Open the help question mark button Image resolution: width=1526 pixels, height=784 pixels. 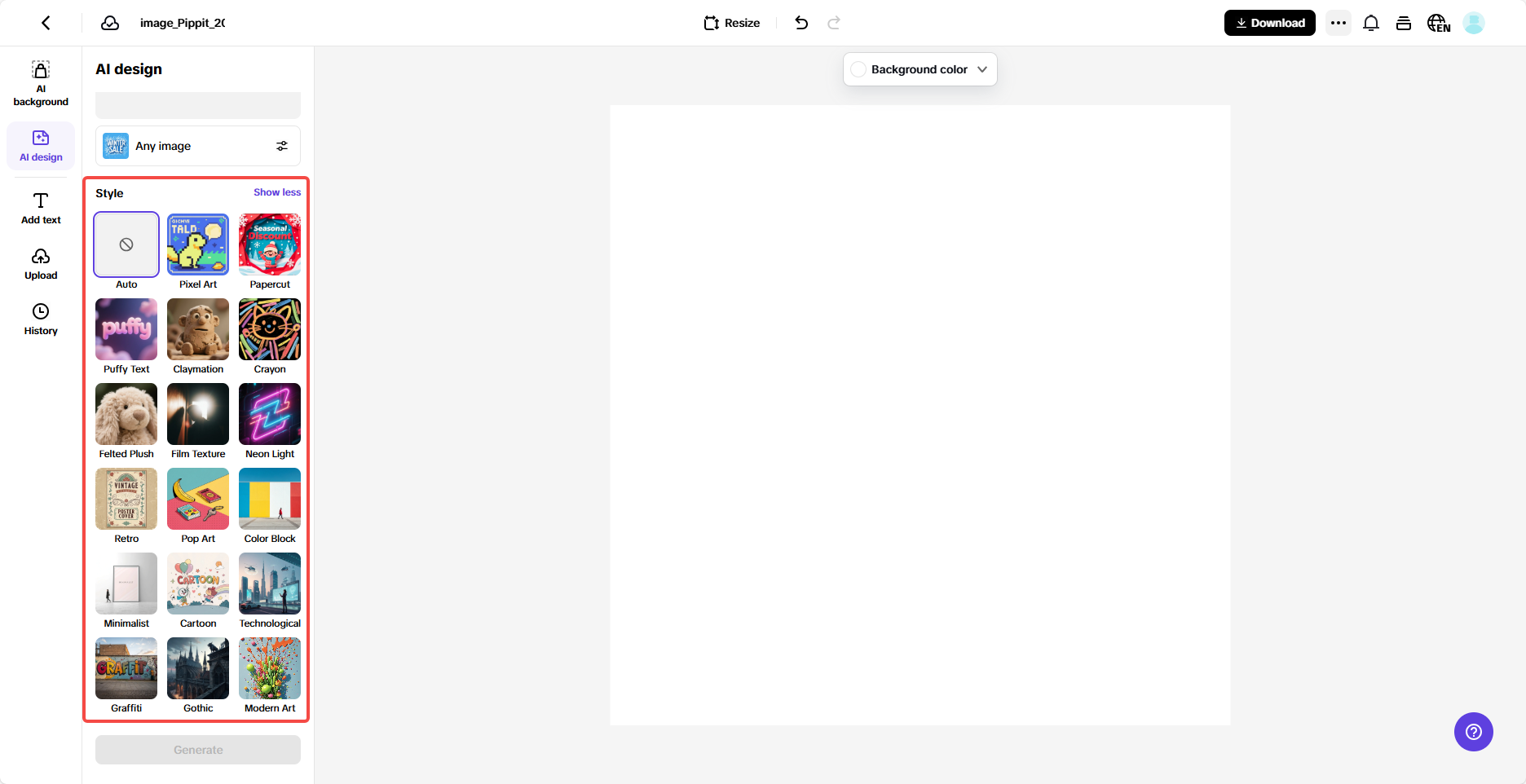pyautogui.click(x=1474, y=732)
